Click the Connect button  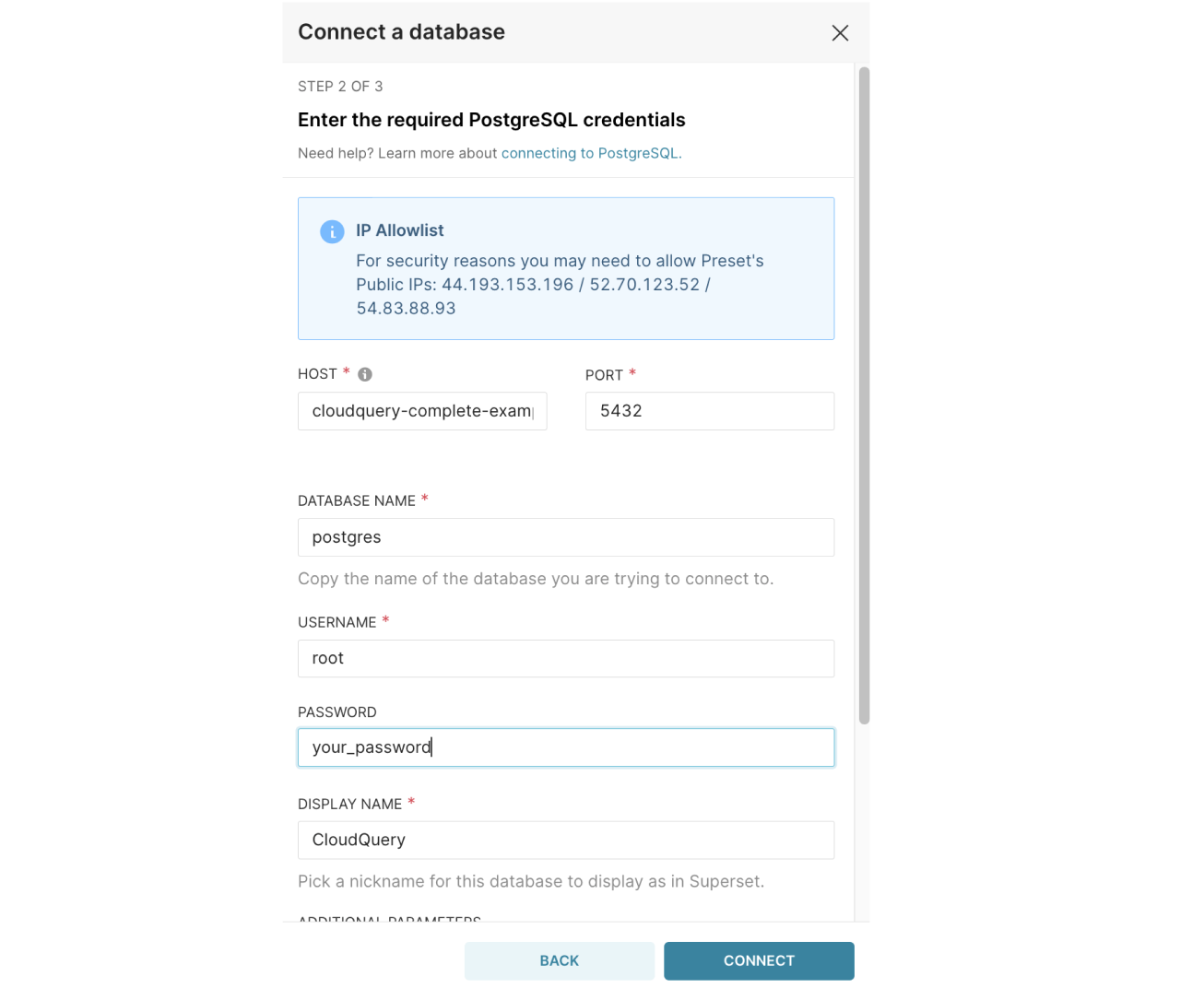(x=758, y=960)
